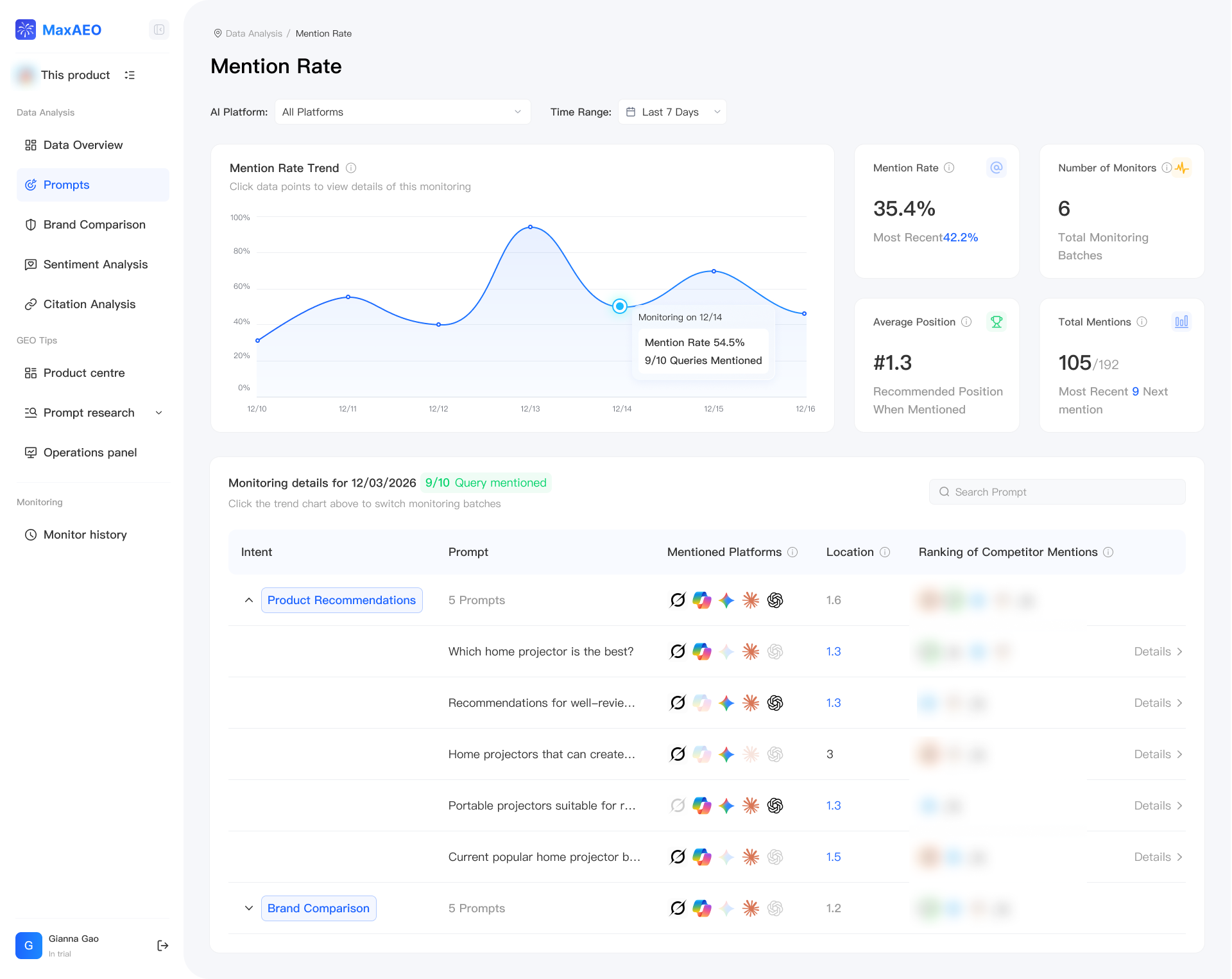This screenshot has height=979, width=1232.
Task: Open the AI Platform dropdown
Action: coord(403,112)
